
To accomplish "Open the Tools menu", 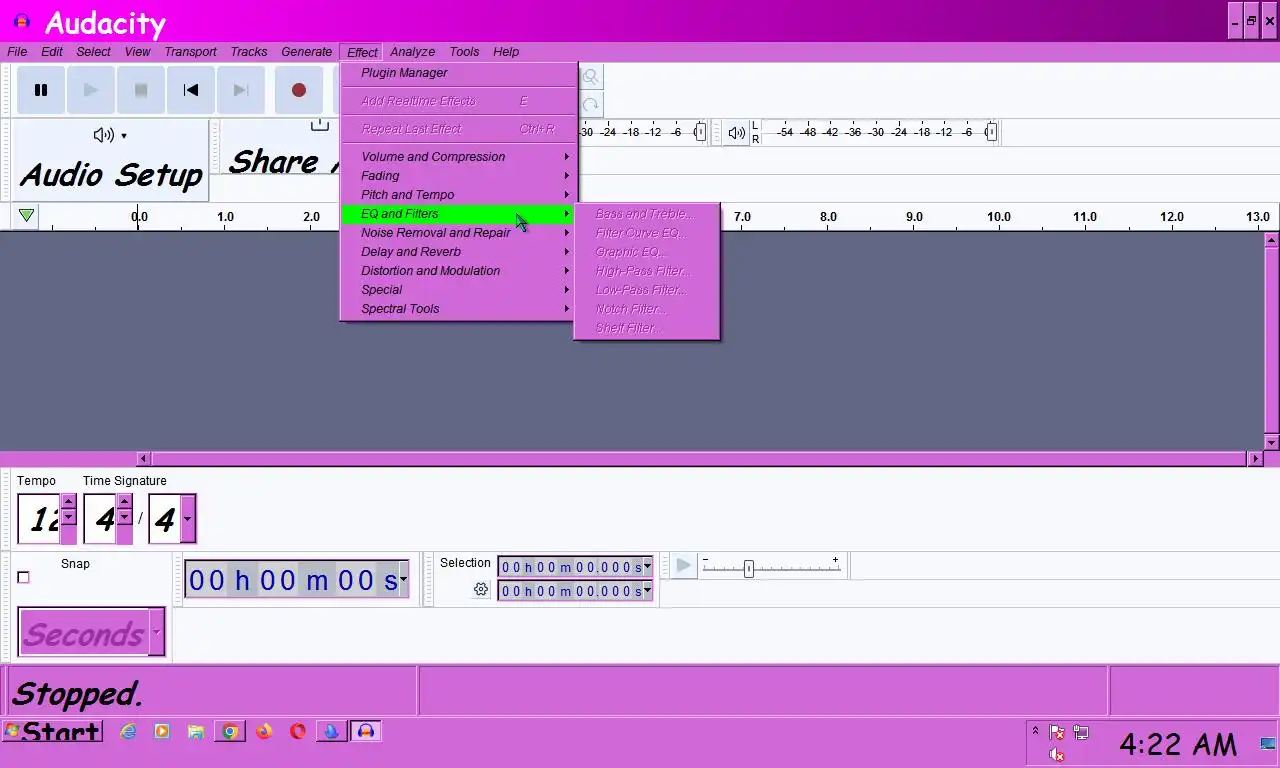I will point(464,52).
